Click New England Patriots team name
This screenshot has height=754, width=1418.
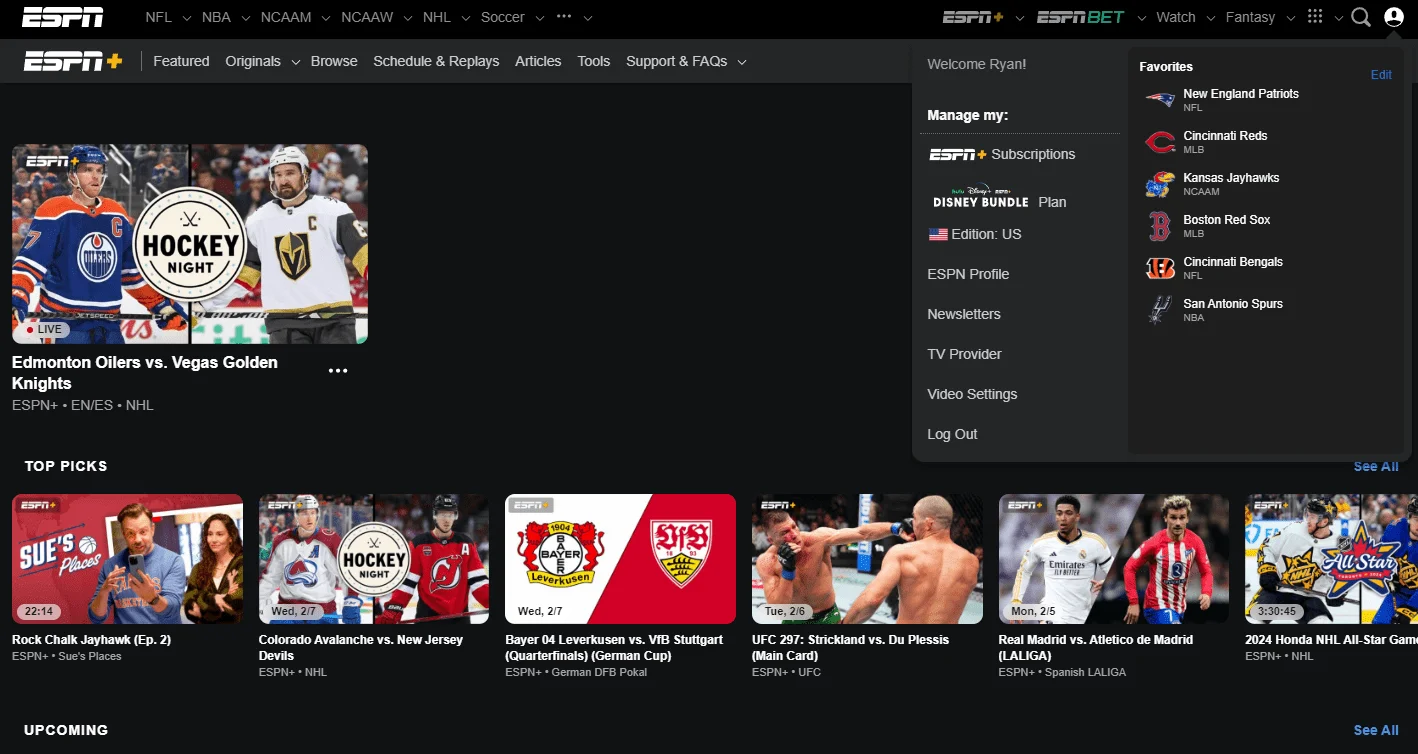click(1241, 94)
